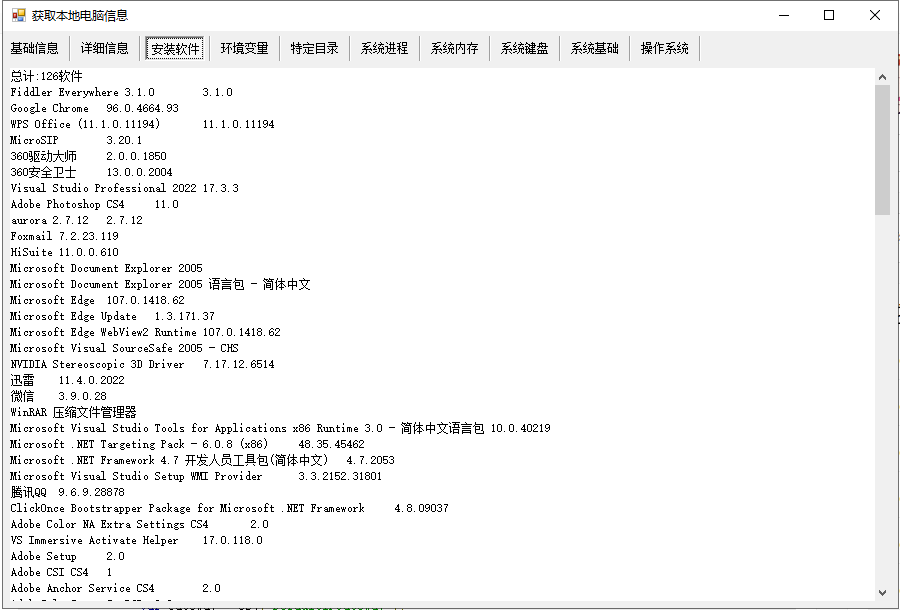
Task: Click the ClickOnce Bootstrapper Package row
Action: pos(230,510)
